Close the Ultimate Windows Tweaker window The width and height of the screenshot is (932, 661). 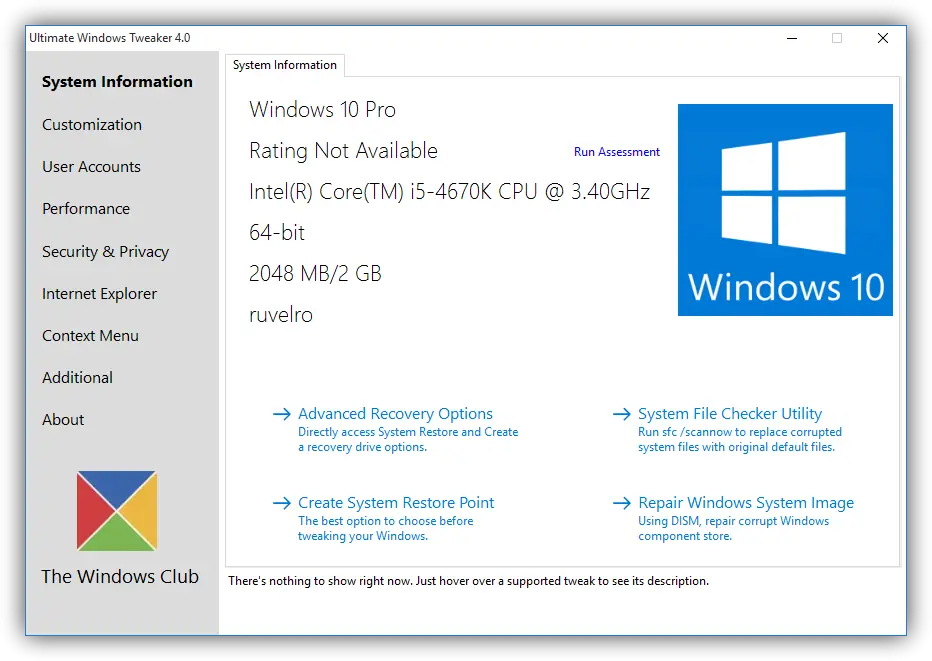click(x=883, y=38)
